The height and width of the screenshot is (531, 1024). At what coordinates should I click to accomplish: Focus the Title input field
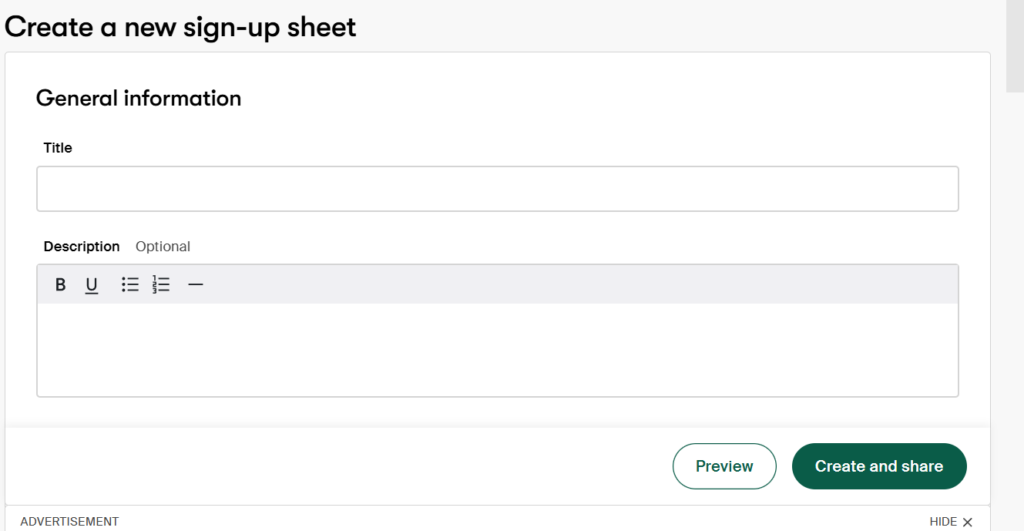click(497, 189)
